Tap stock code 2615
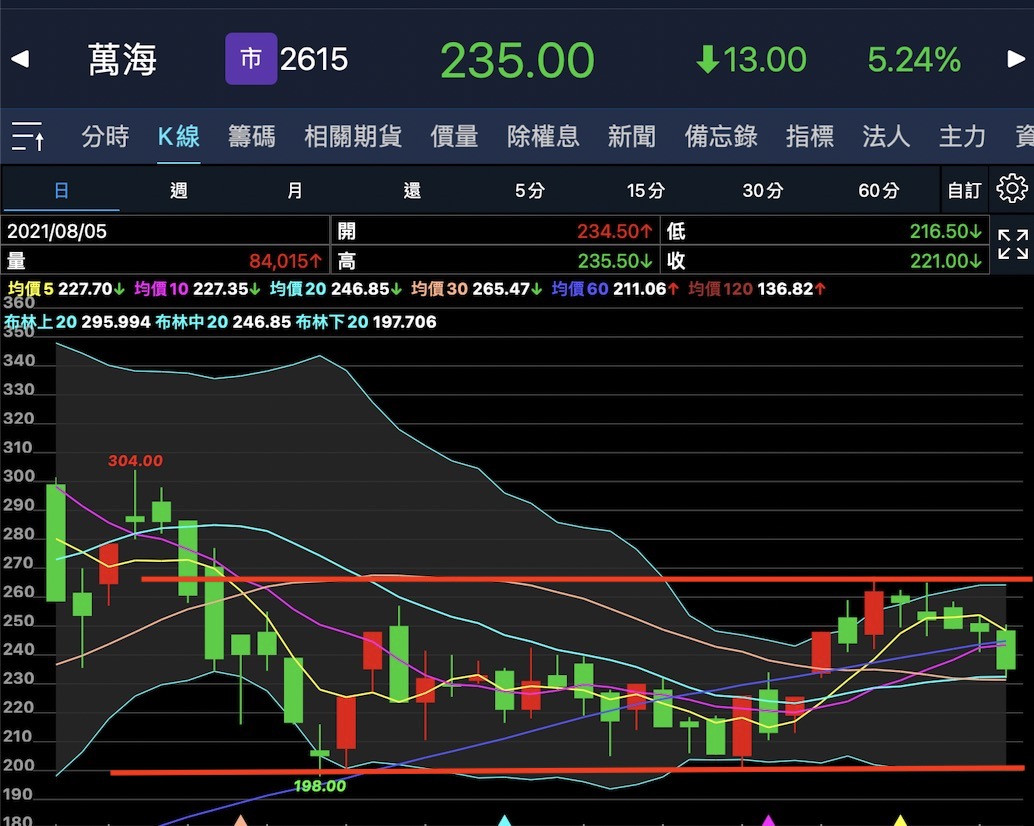This screenshot has width=1034, height=826. click(314, 59)
